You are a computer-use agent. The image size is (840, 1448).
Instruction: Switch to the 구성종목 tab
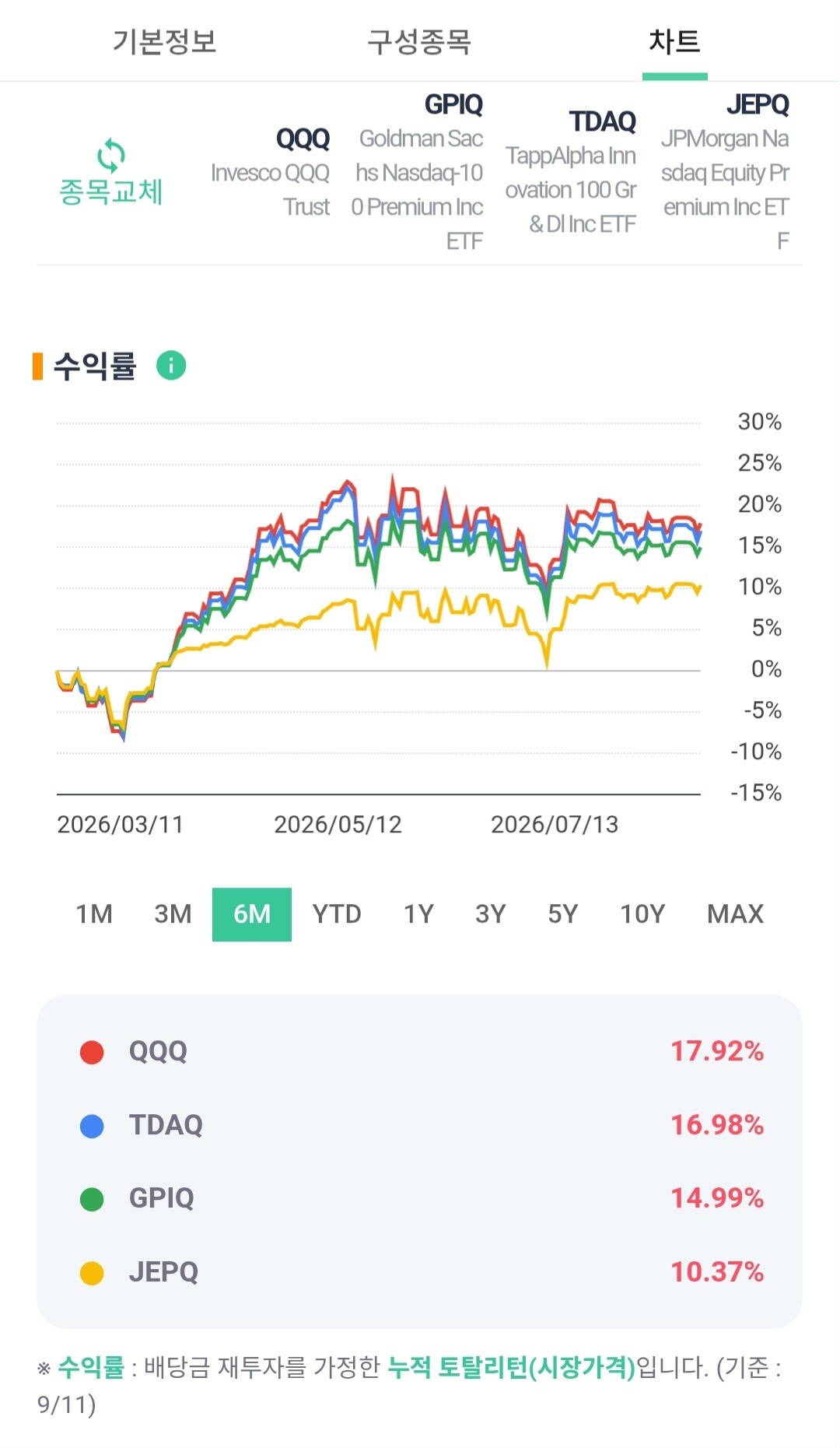419,41
